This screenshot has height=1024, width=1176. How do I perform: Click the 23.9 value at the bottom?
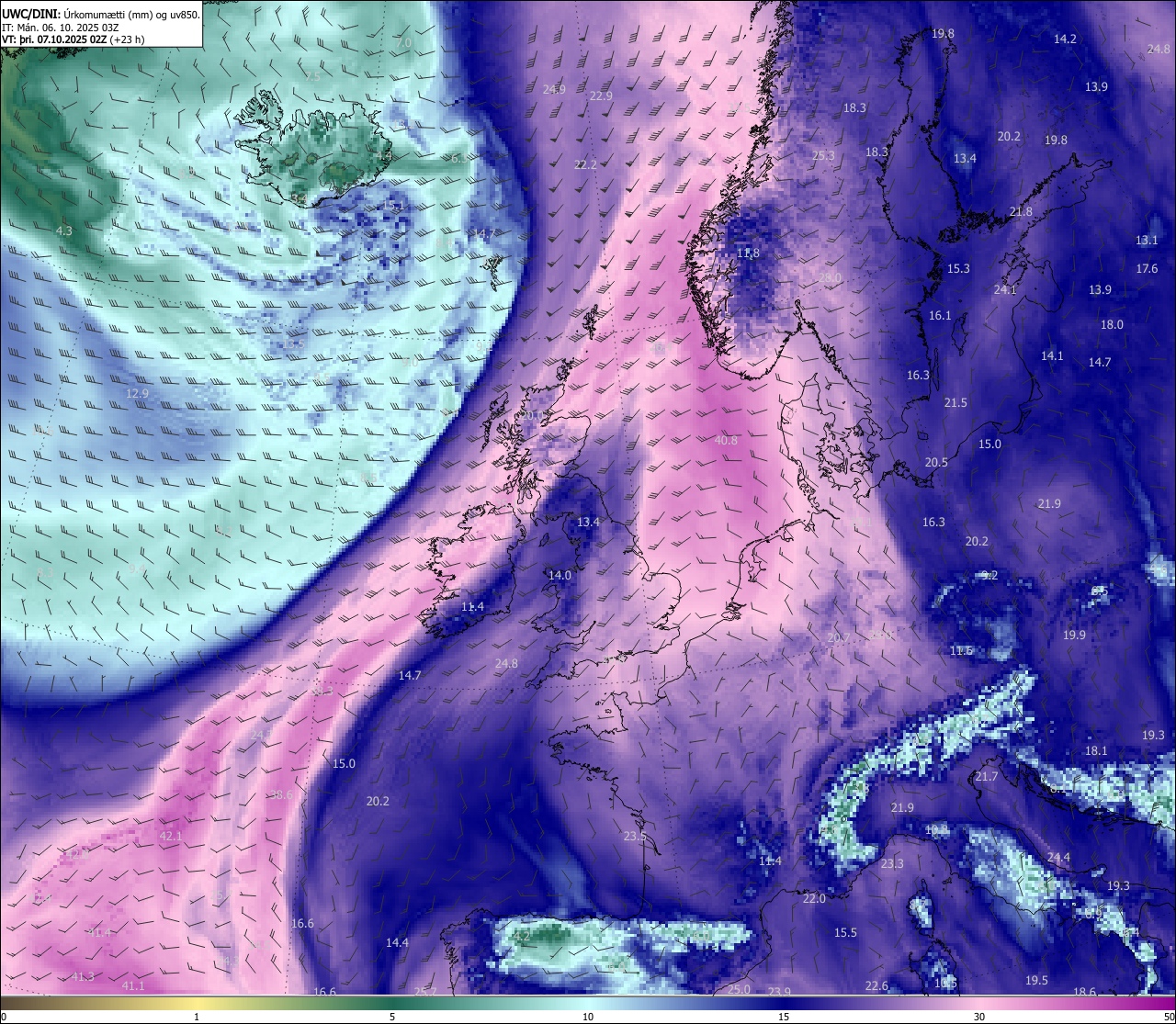(779, 991)
